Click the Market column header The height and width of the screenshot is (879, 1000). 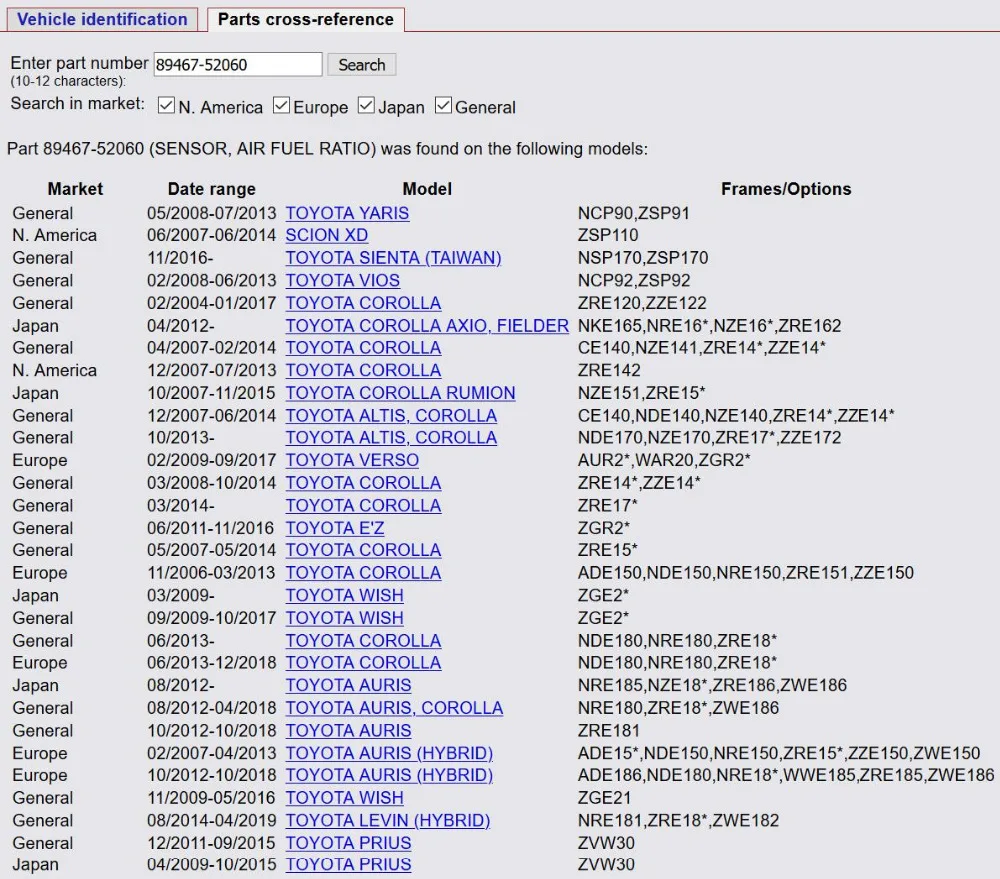click(75, 189)
